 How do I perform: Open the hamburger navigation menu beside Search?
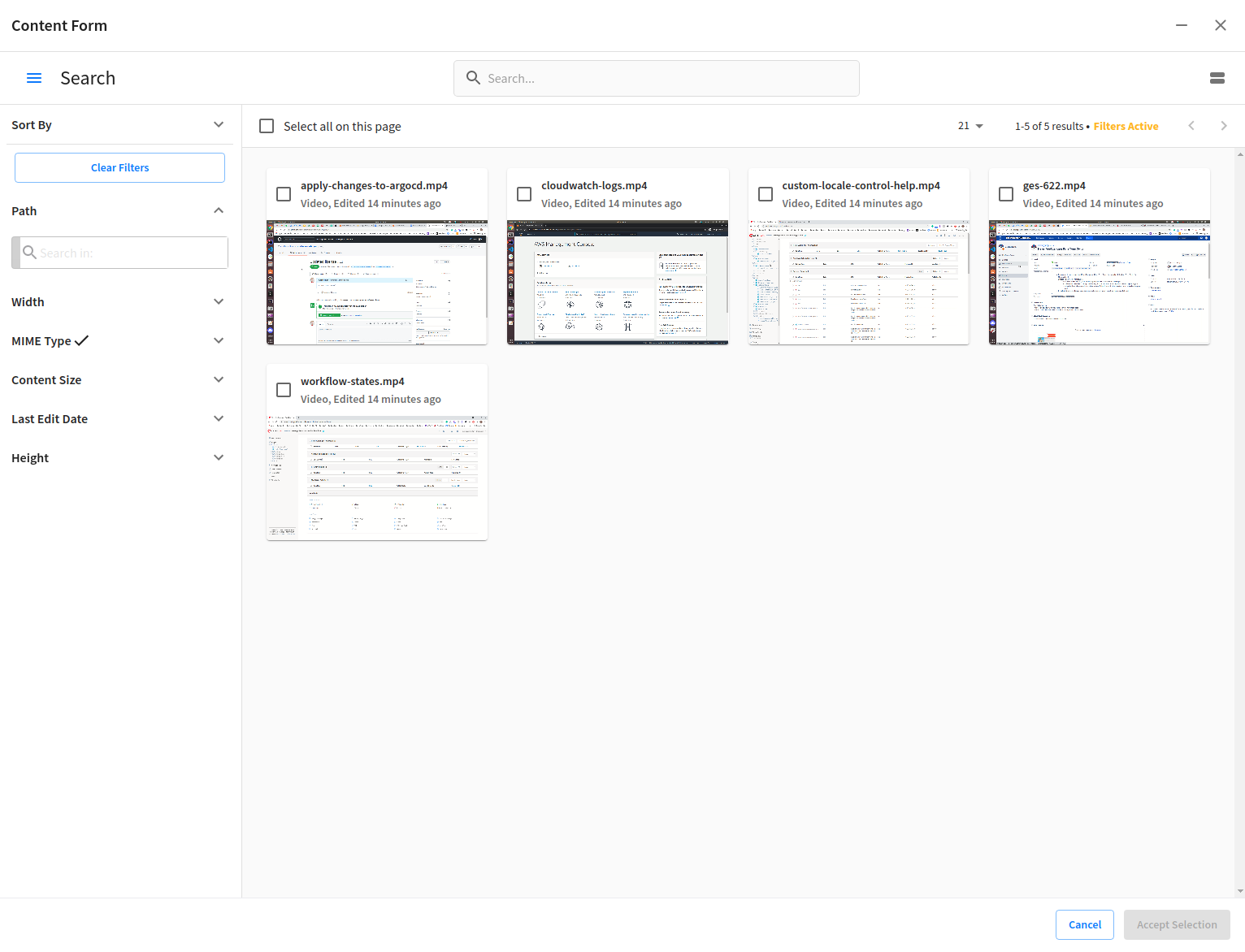click(34, 78)
